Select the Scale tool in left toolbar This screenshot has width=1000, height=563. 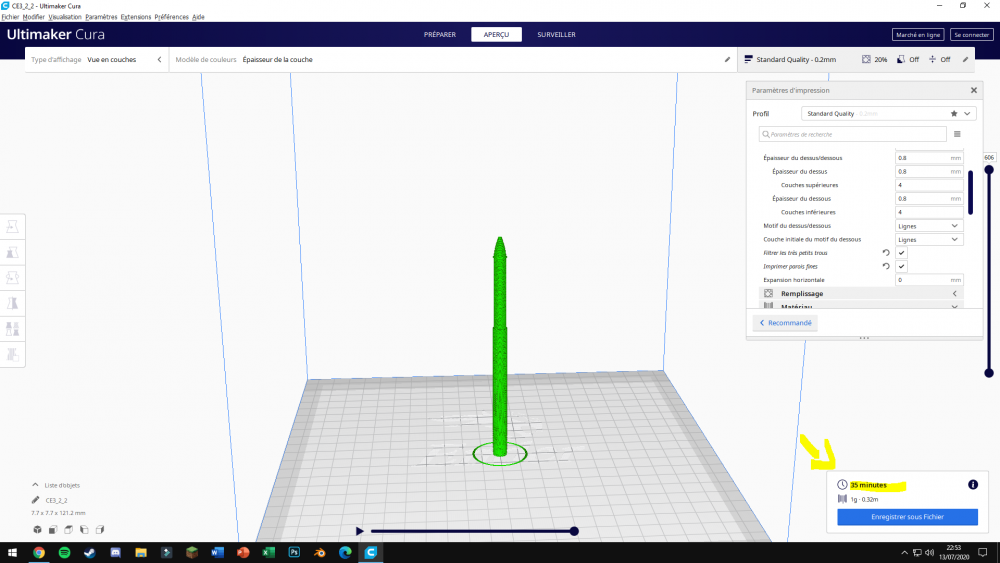tap(12, 252)
